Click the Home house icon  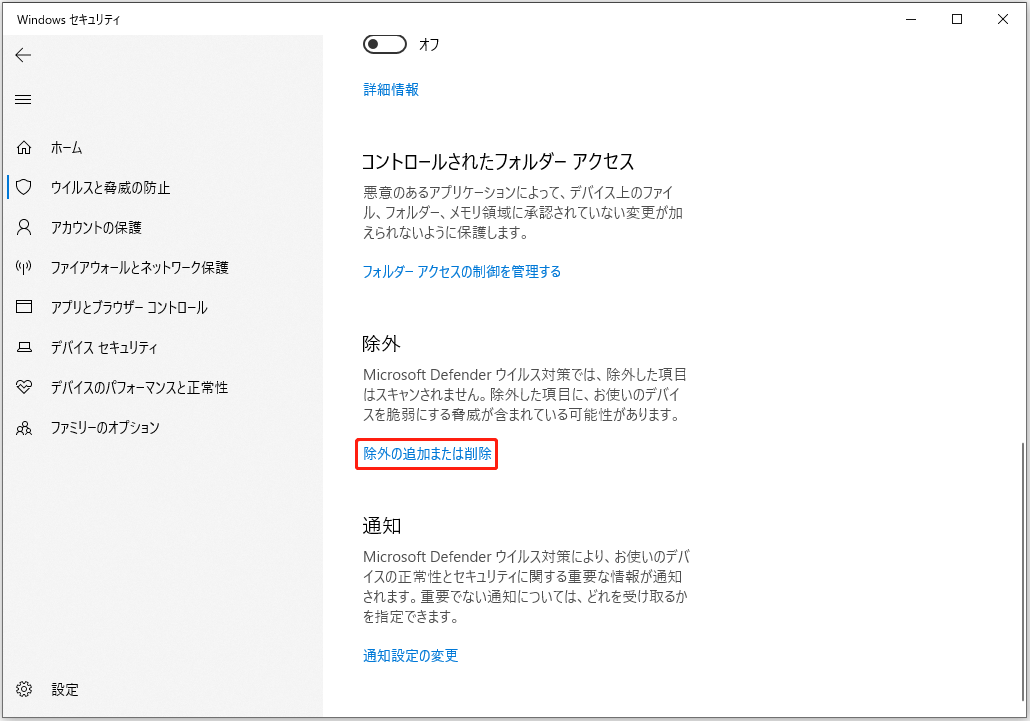point(25,148)
